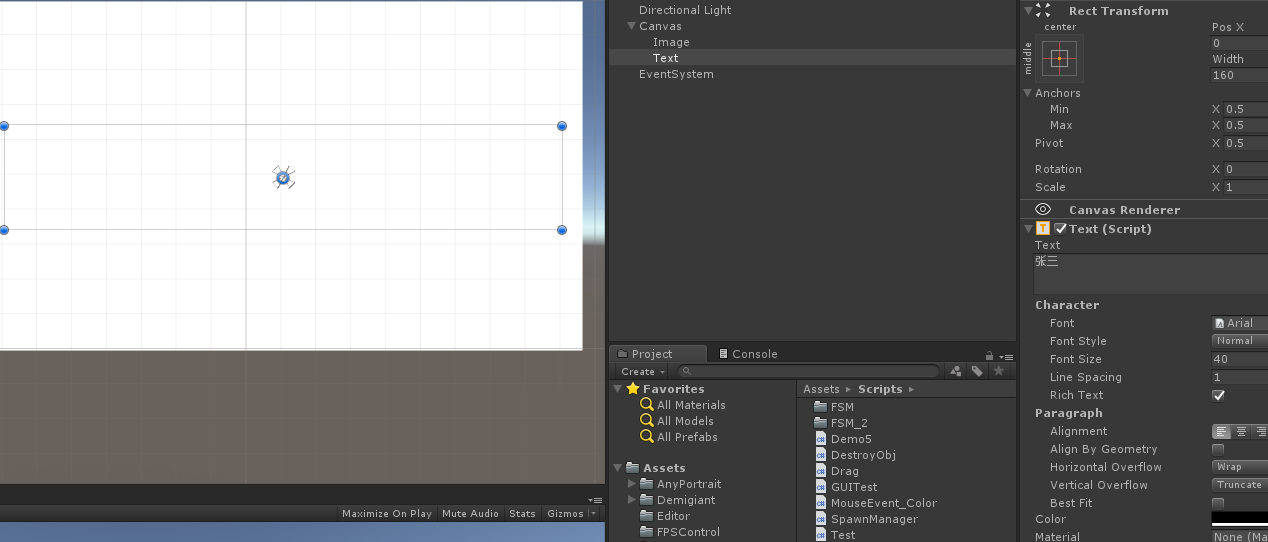Click the Canvas Renderer eye icon

(x=1043, y=209)
